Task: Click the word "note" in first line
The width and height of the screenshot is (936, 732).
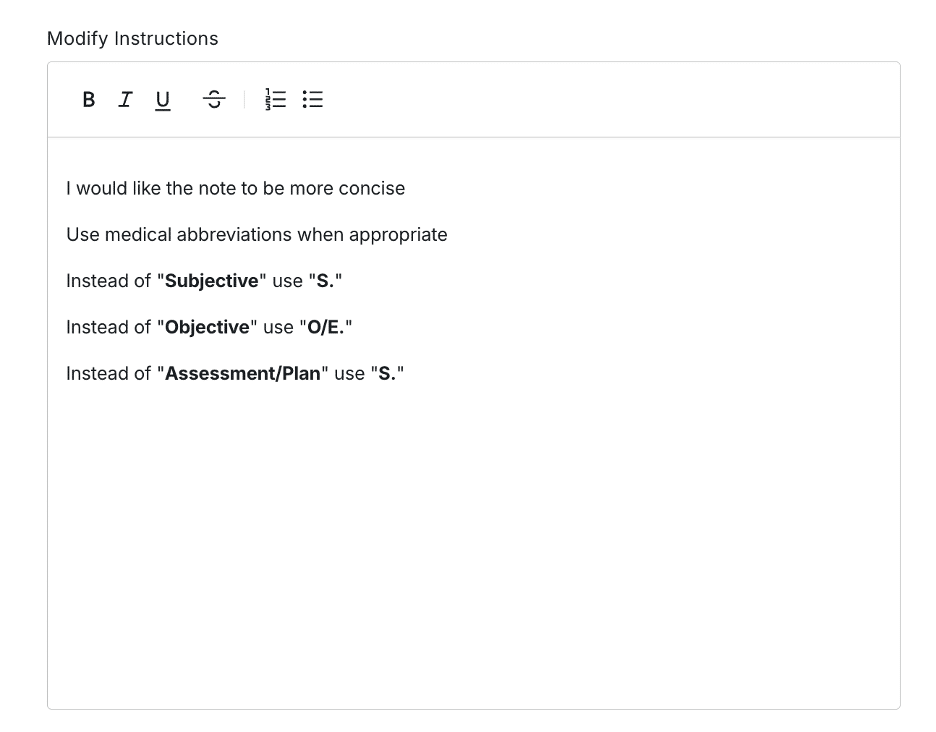Action: pyautogui.click(x=217, y=188)
